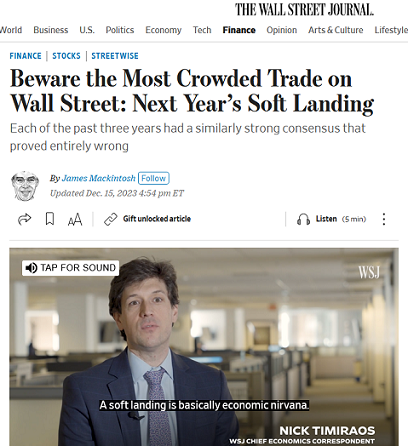Open the text size AA option
Viewport: 408px width, 446px height.
[x=75, y=219]
